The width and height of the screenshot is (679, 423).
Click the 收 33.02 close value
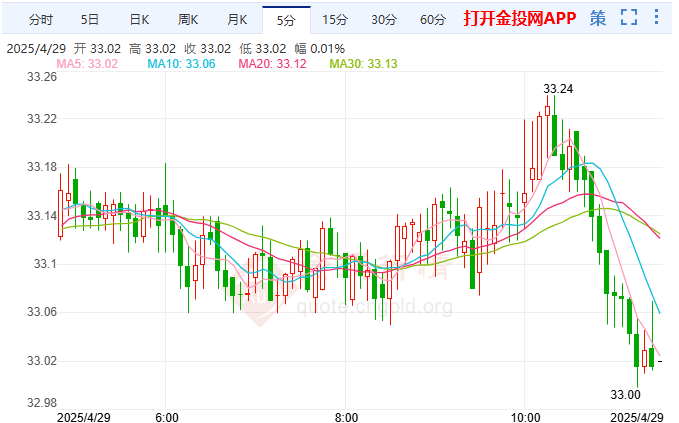[x=207, y=48]
